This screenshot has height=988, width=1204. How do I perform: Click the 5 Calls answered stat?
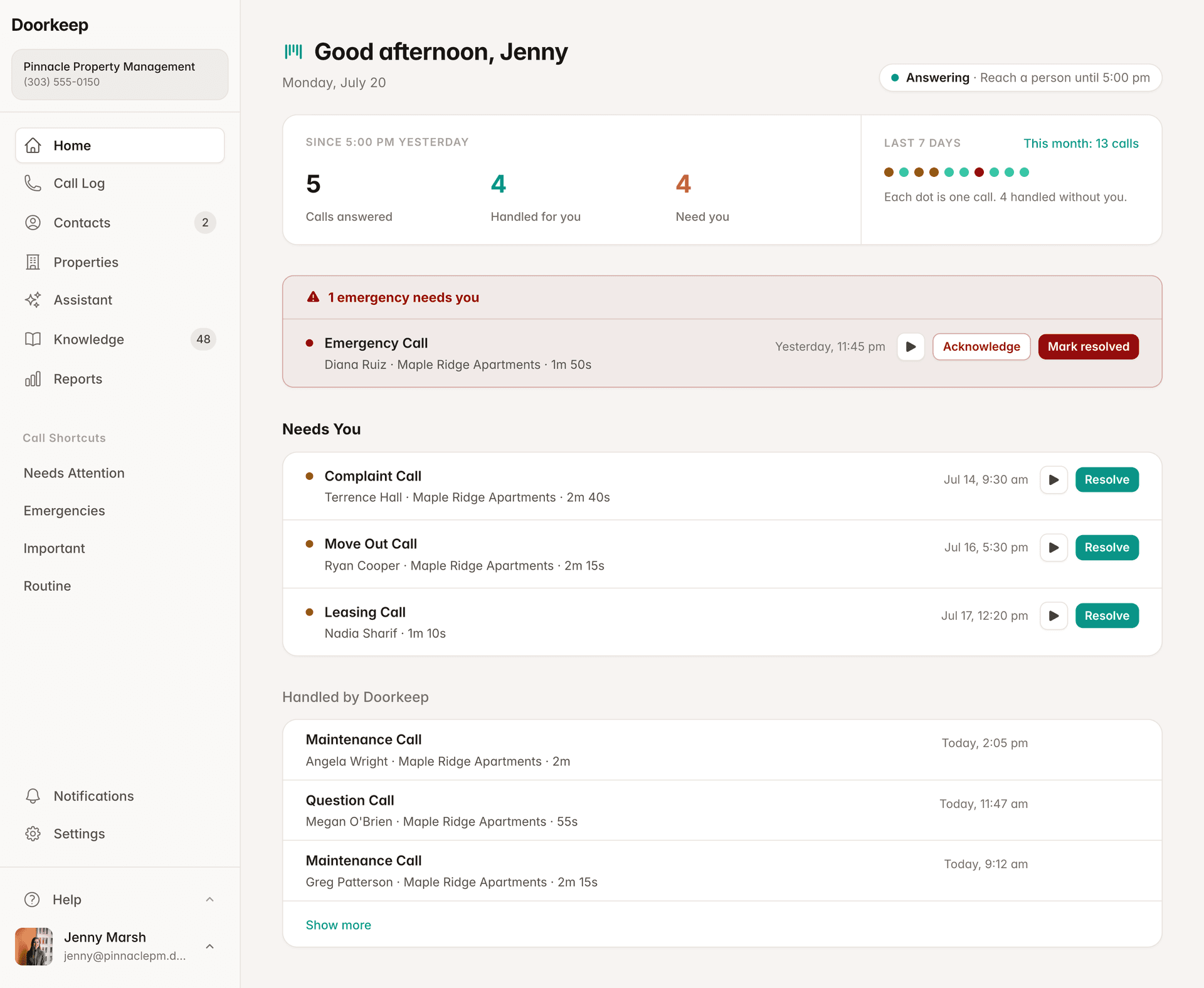(349, 198)
